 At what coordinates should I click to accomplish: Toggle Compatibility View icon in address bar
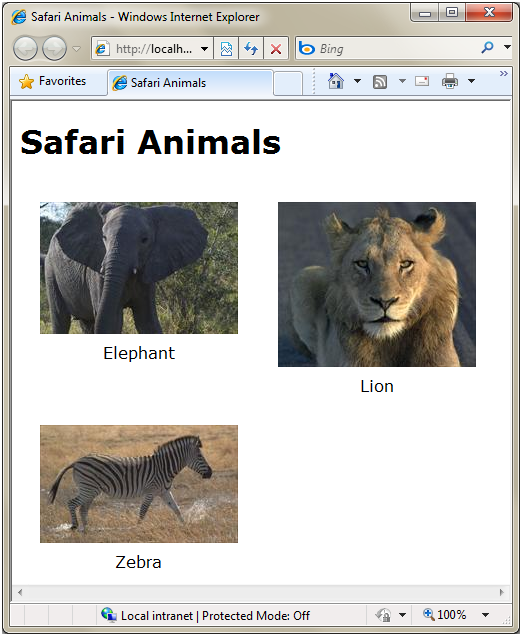pos(226,49)
